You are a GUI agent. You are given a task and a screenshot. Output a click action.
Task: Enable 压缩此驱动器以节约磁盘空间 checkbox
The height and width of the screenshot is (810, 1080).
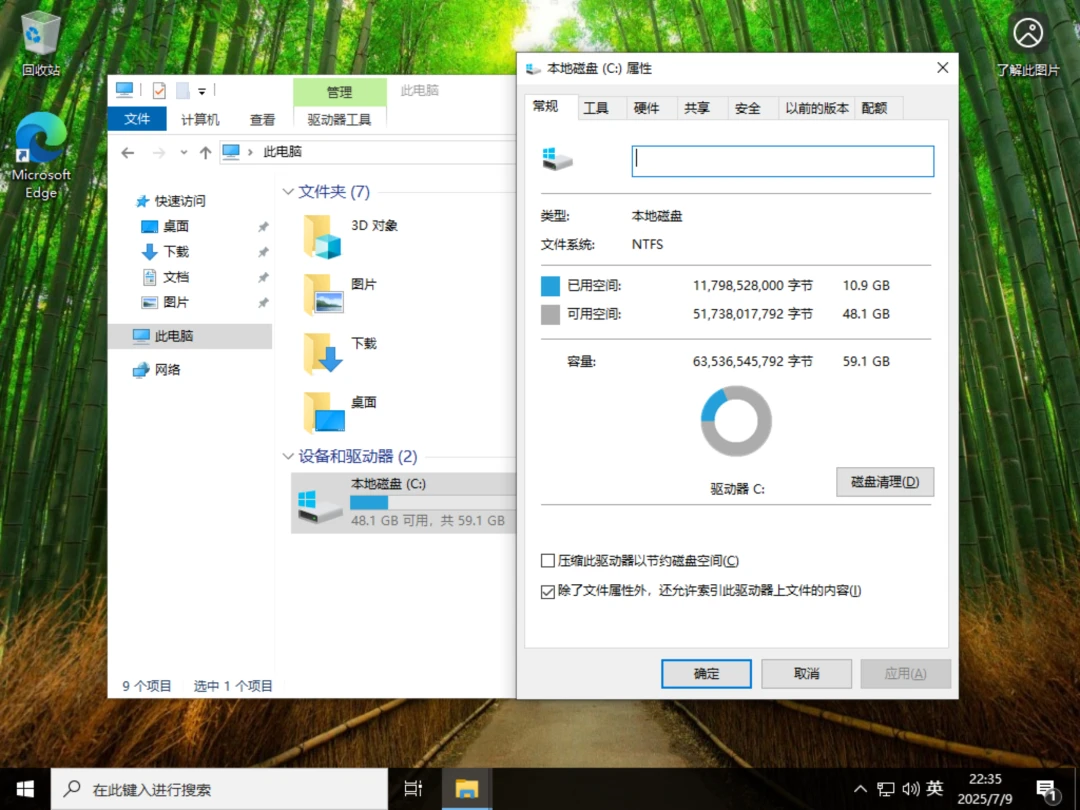coord(548,561)
